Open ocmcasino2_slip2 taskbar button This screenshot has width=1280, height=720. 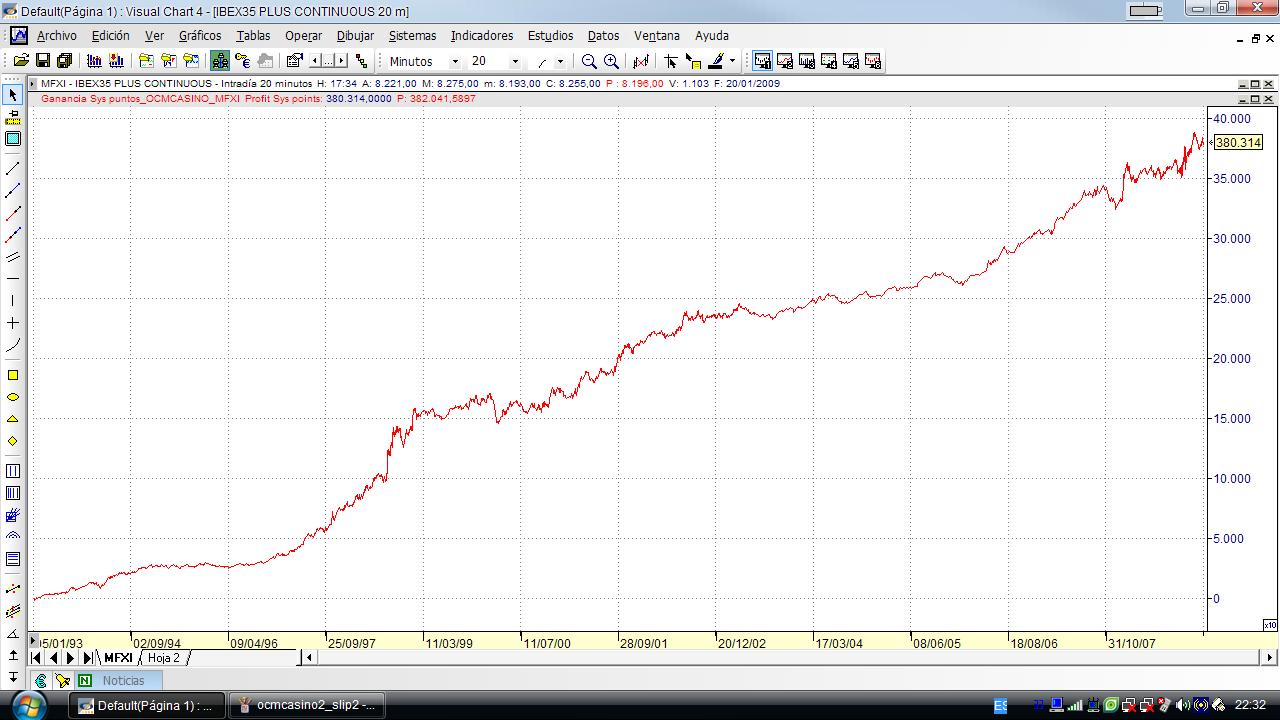coord(305,705)
